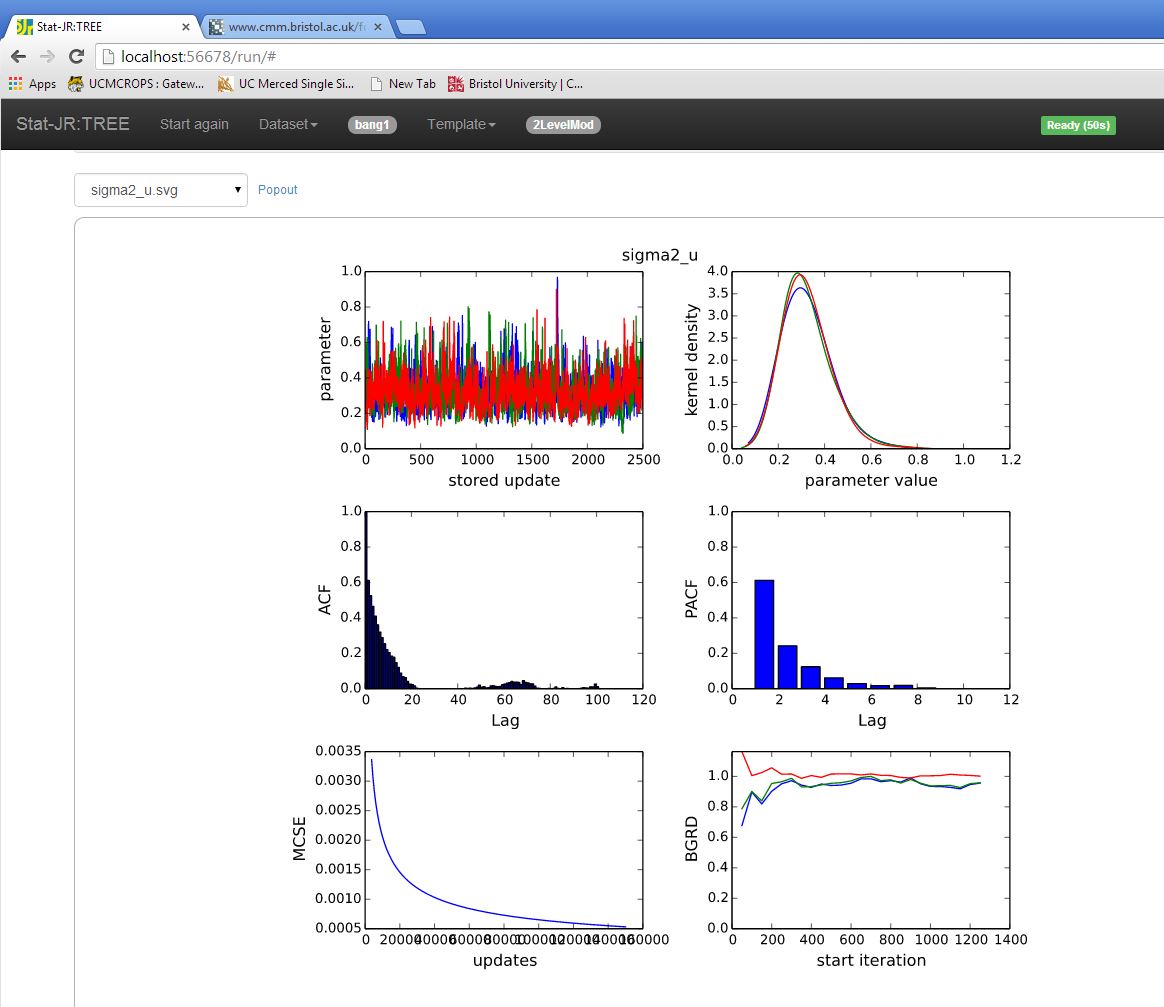Screen dimensions: 1164x1007
Task: Open the sigma2_u.svg output selector
Action: coord(161,190)
